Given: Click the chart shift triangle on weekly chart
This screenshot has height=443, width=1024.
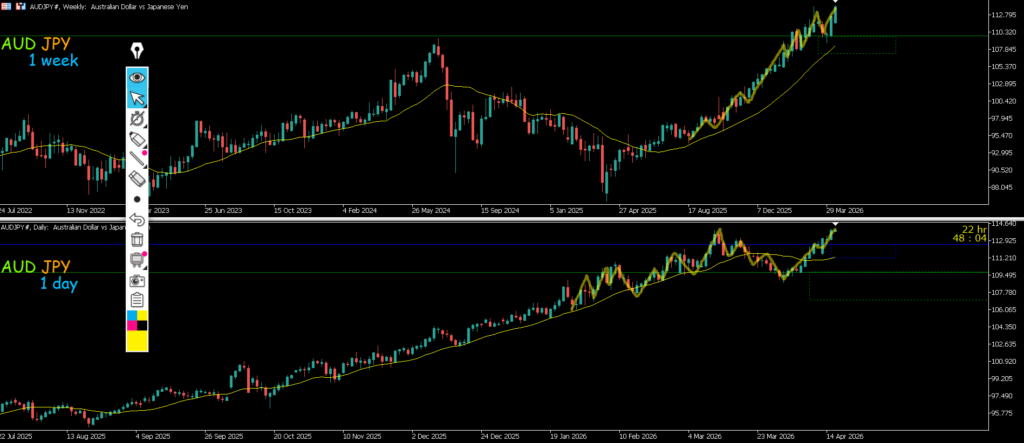Looking at the screenshot, I should point(835,2).
